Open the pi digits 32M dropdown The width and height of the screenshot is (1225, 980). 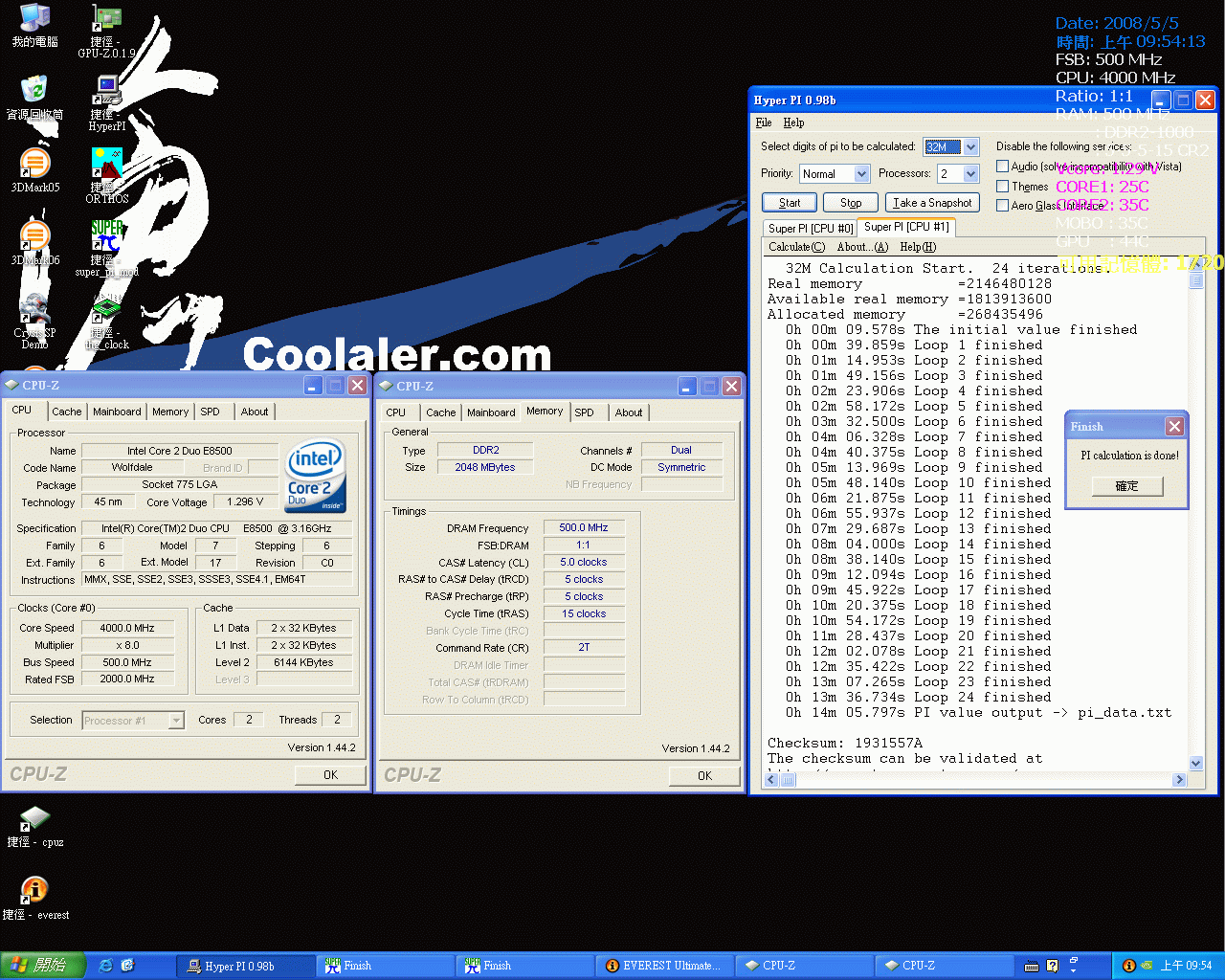click(970, 146)
